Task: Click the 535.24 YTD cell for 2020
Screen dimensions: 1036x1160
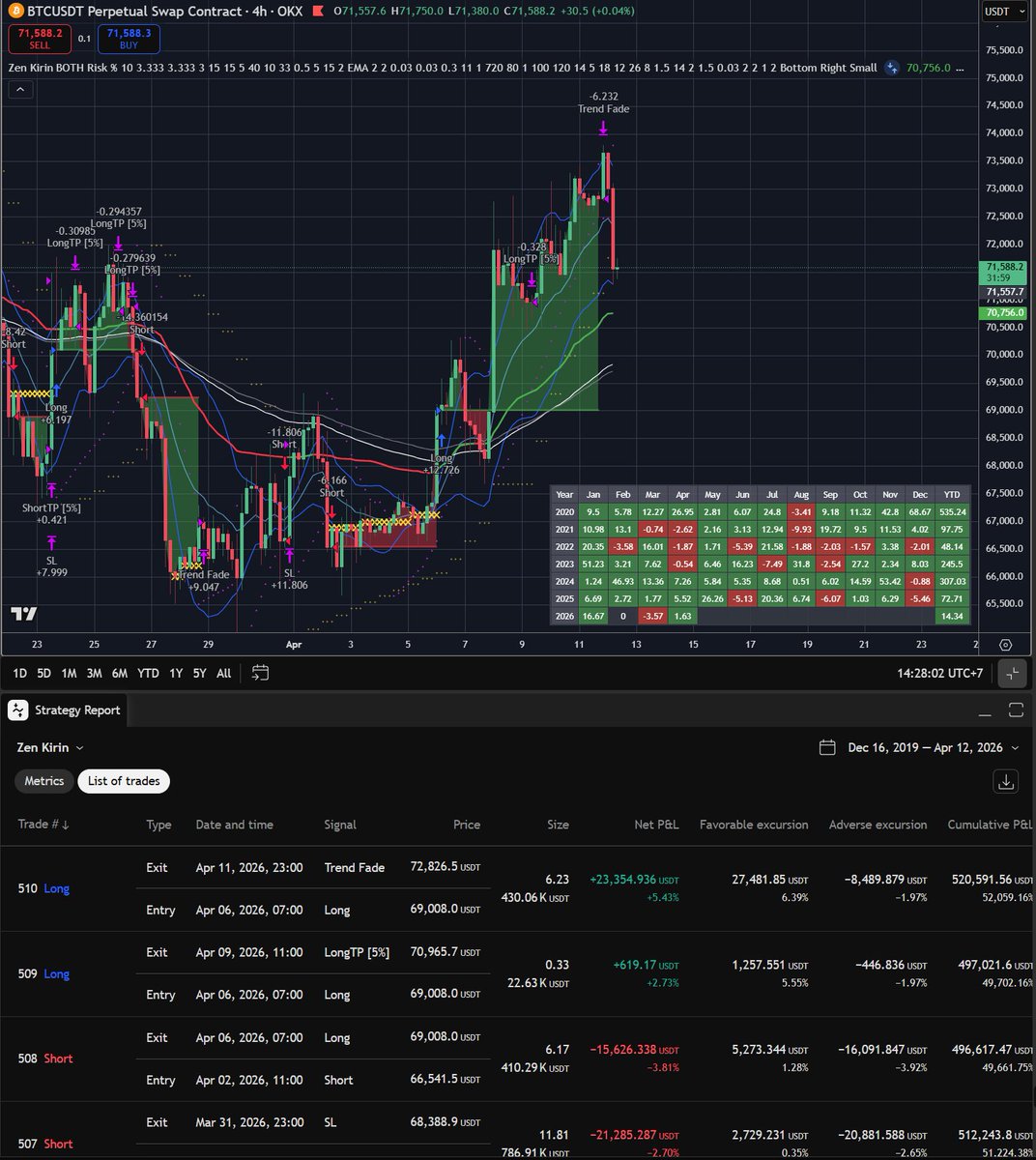Action: (x=952, y=511)
